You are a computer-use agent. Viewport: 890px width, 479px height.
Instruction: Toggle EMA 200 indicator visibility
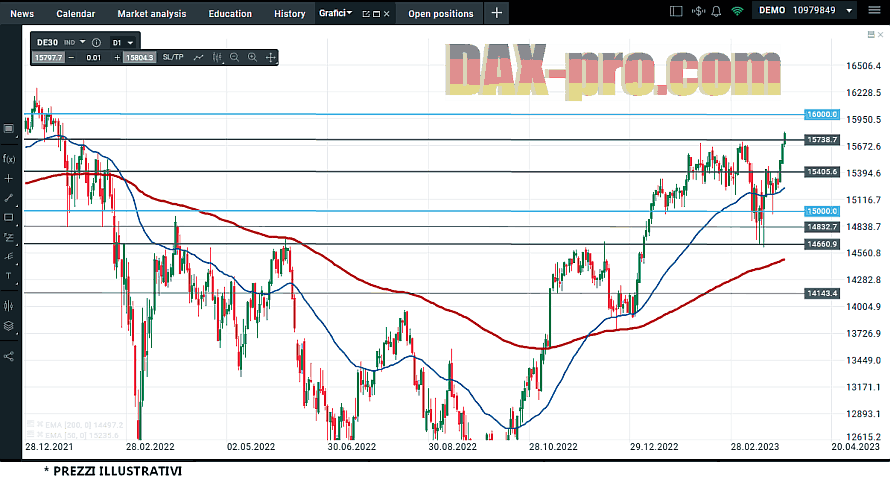coord(31,424)
